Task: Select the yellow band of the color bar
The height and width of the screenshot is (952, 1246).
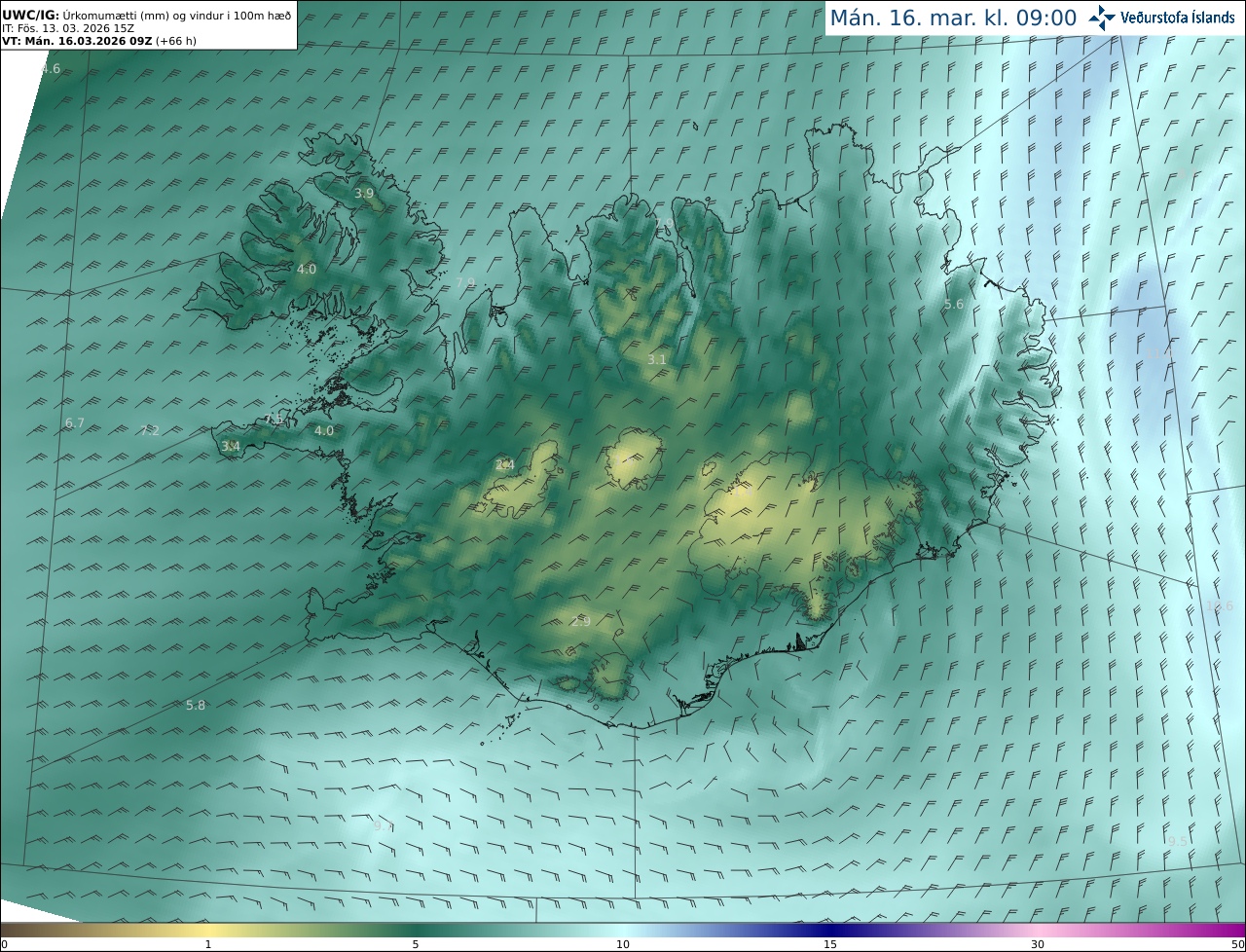Action: [x=208, y=930]
